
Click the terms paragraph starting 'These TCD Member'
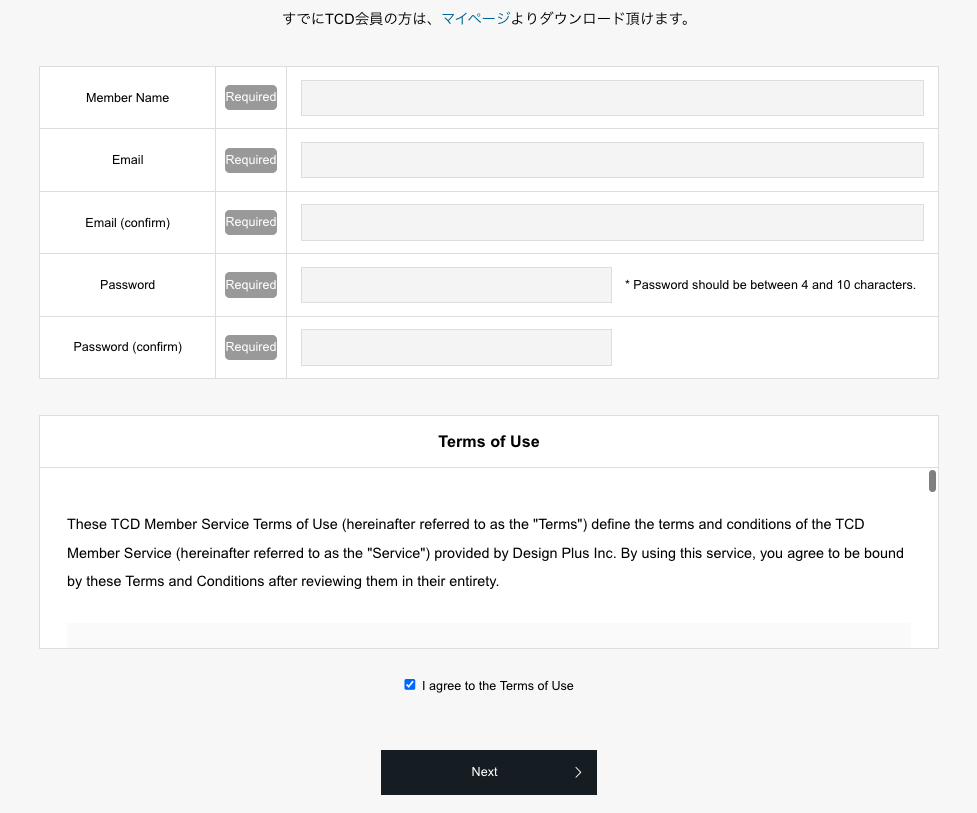(485, 553)
